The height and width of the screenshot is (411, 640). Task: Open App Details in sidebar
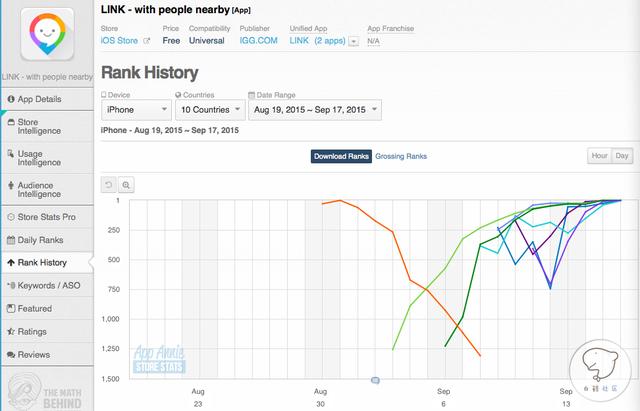40,99
